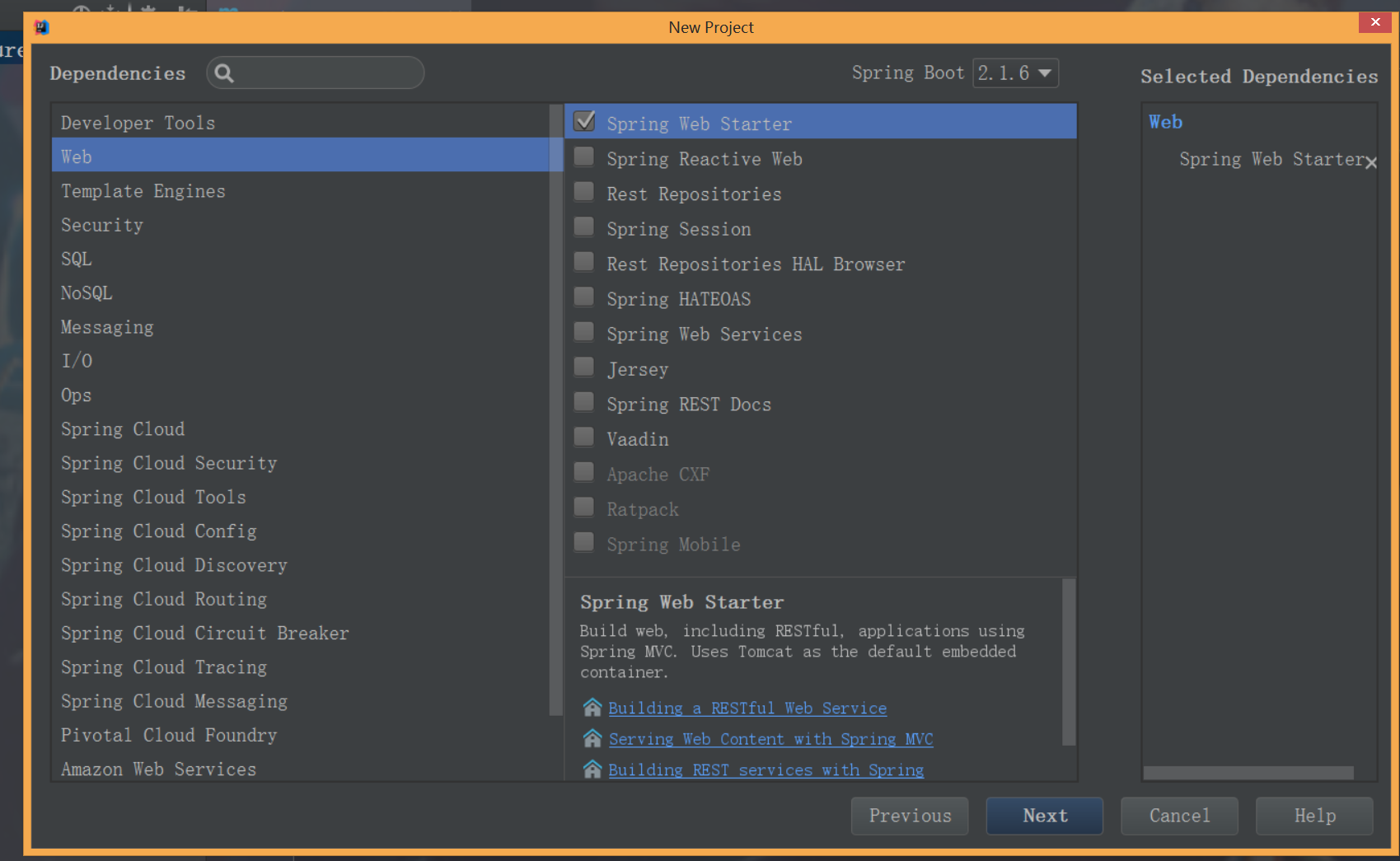Choose the Spring Cloud Tracing category
Viewport: 1400px width, 861px height.
(x=300, y=667)
